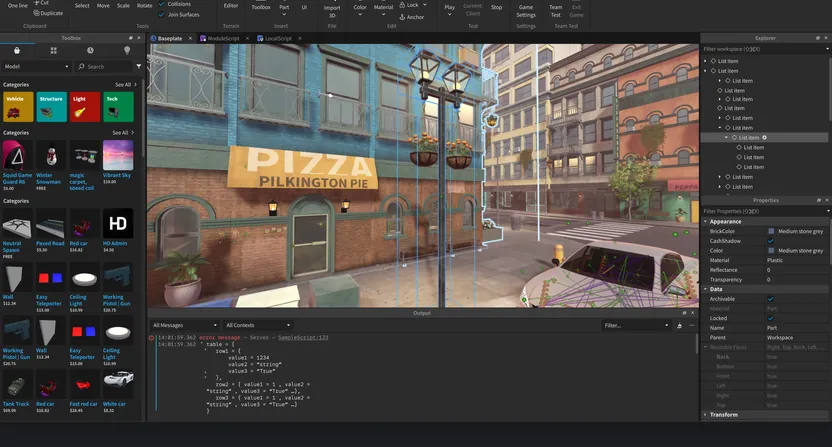832x447 pixels.
Task: Click the Import 3D button
Action: [x=332, y=11]
